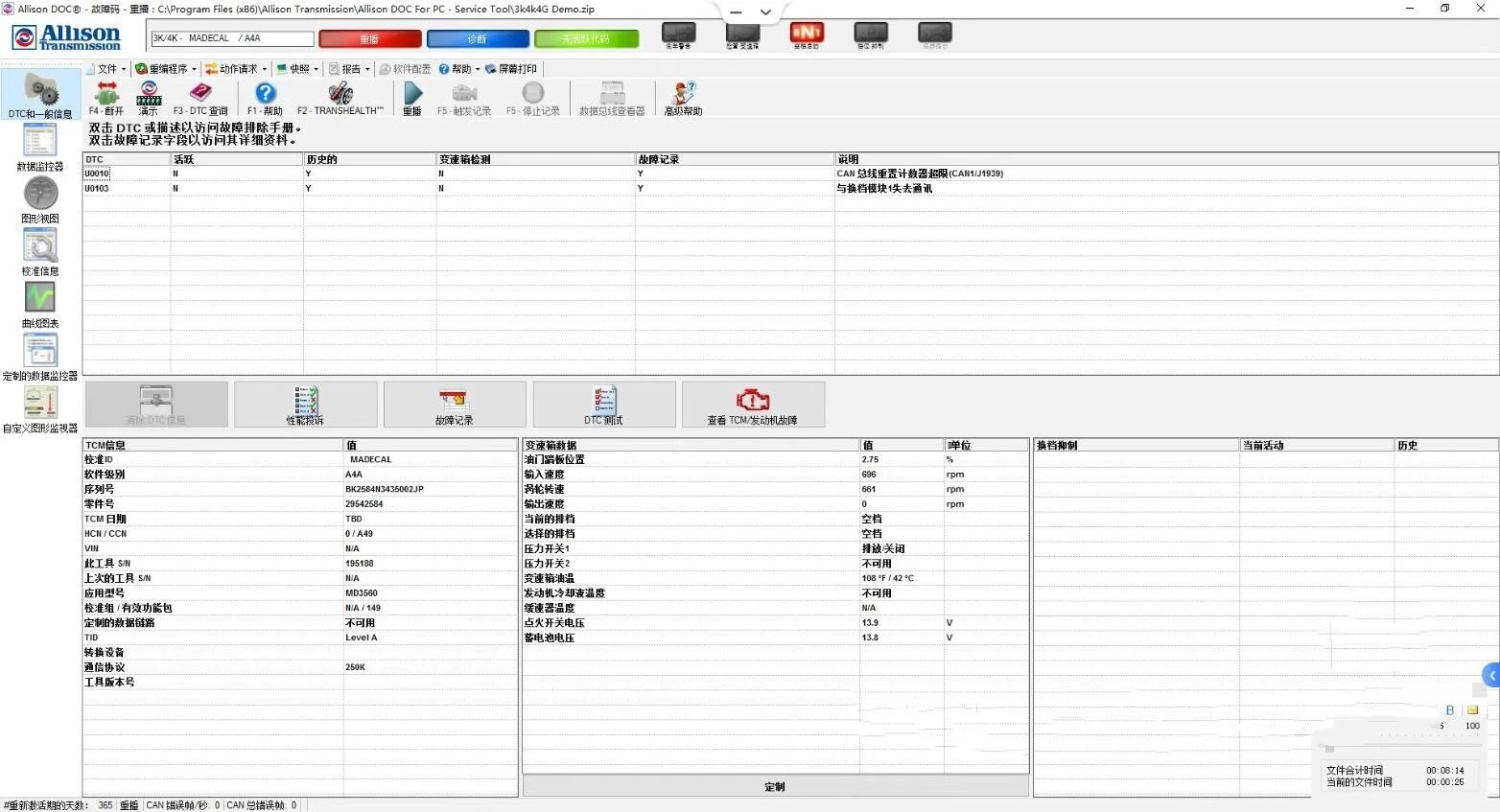This screenshot has height=812, width=1500.
Task: Click the 定制 button below transmission data
Action: (775, 786)
